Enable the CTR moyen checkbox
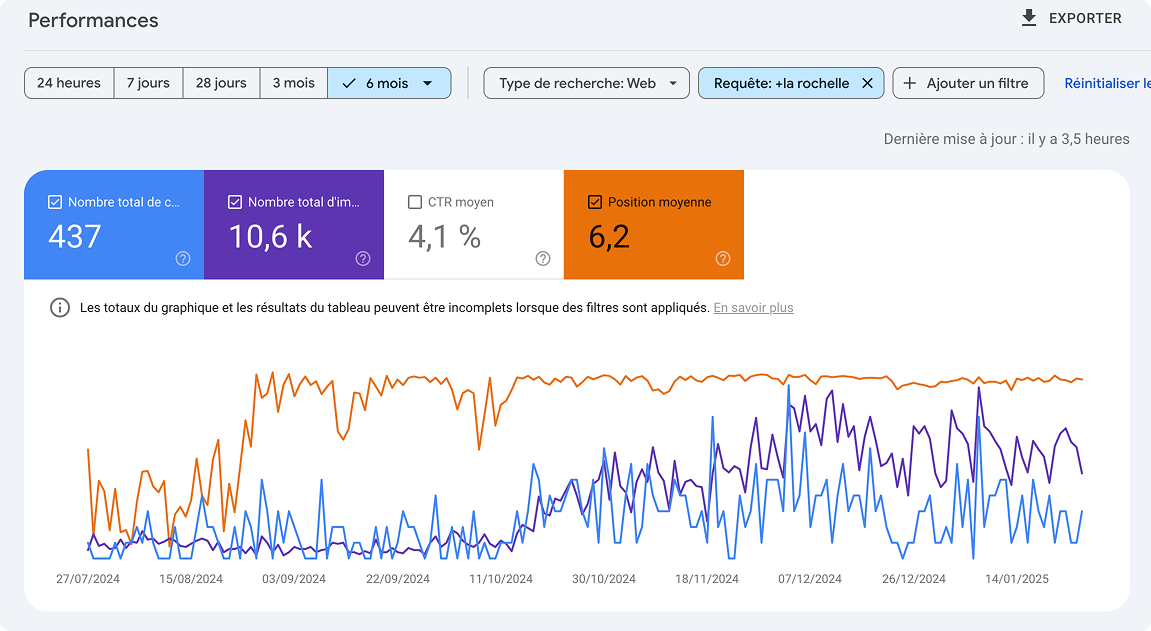Screen dimensions: 1151x631 (415, 202)
